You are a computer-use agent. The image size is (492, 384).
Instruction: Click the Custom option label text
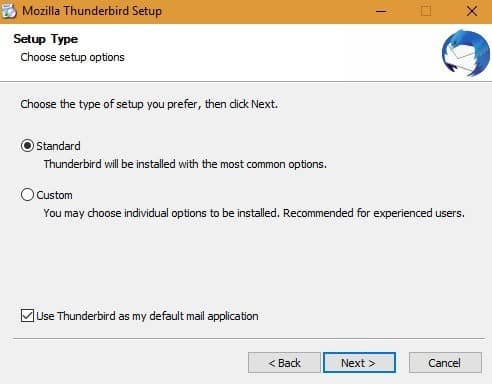pyautogui.click(x=54, y=195)
